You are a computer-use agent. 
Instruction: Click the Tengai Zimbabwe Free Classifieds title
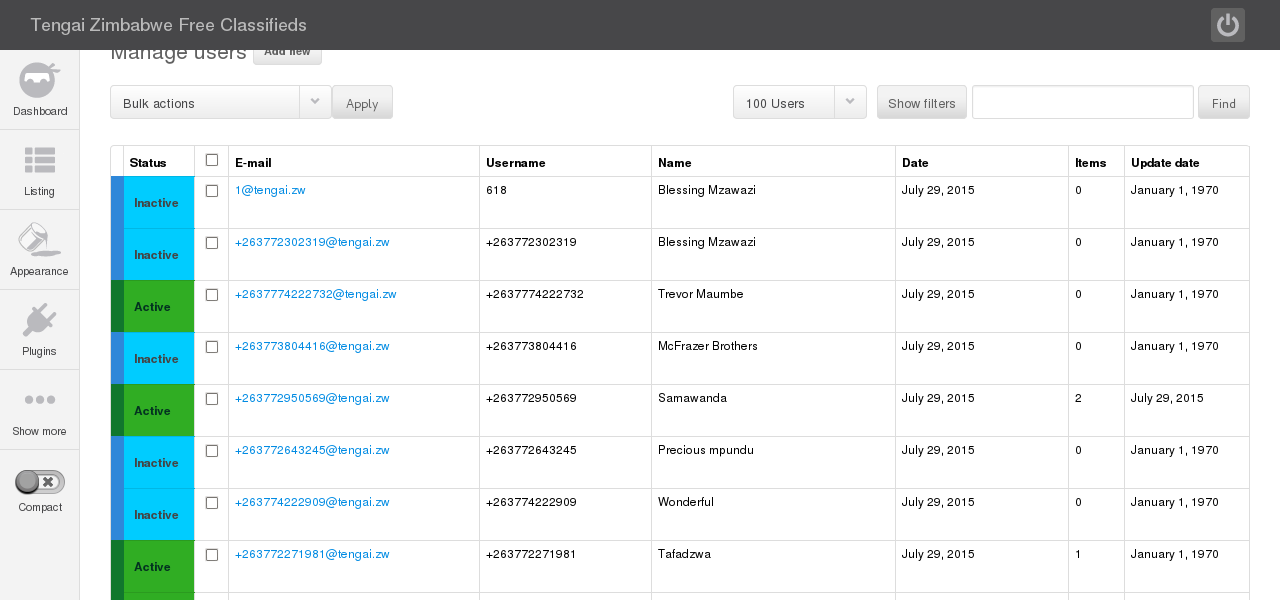pos(169,25)
